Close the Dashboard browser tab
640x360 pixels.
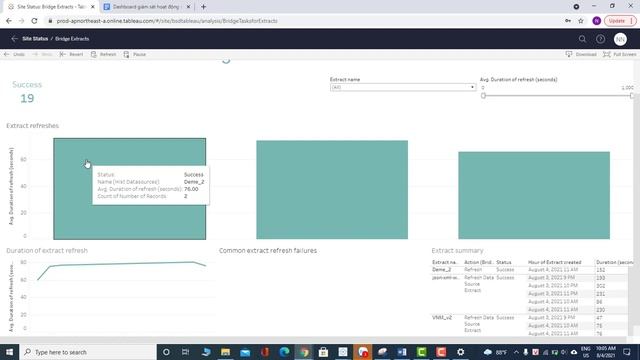[189, 7]
